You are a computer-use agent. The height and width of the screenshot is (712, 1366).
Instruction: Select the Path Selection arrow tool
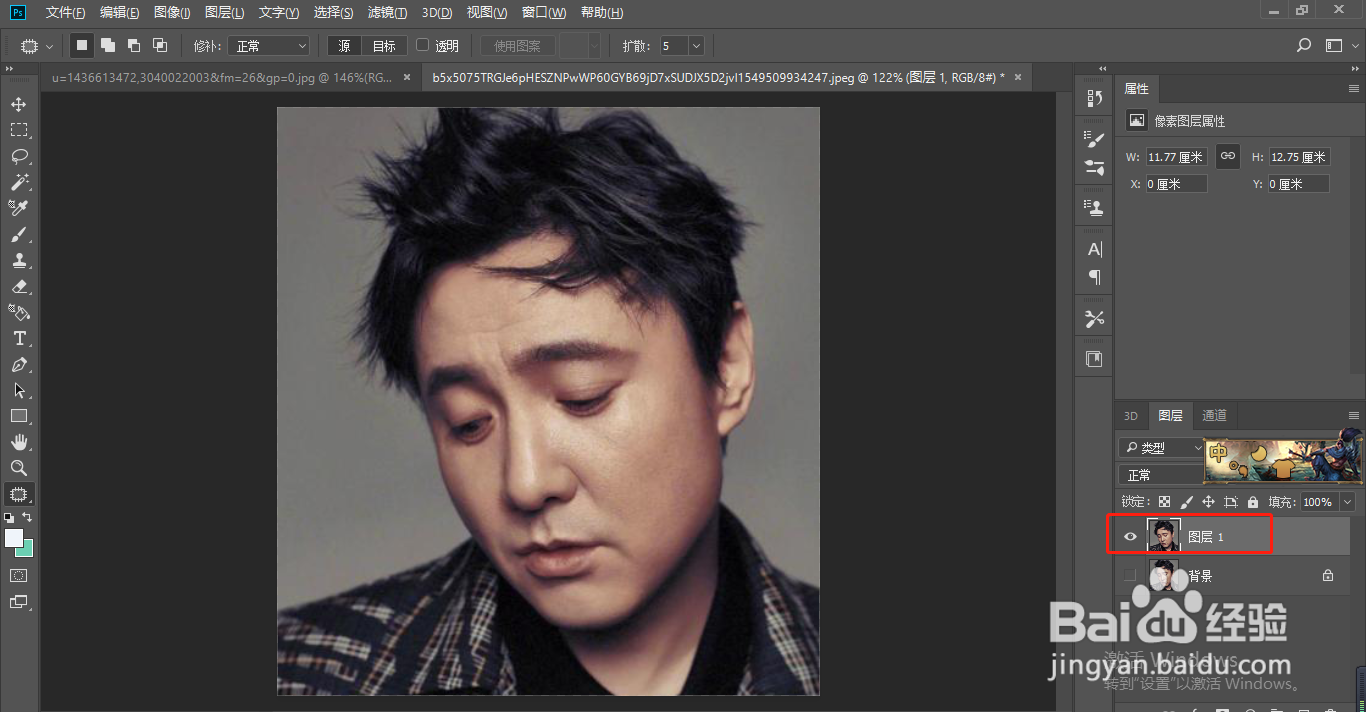[x=19, y=390]
